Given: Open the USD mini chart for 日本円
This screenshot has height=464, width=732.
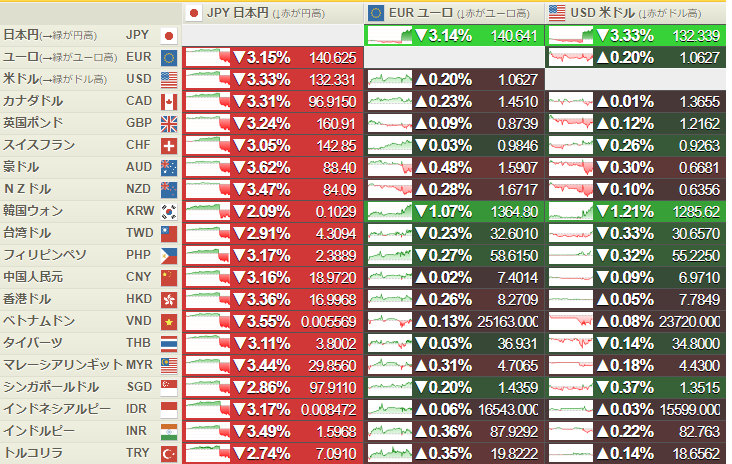Looking at the screenshot, I should pyautogui.click(x=570, y=35).
